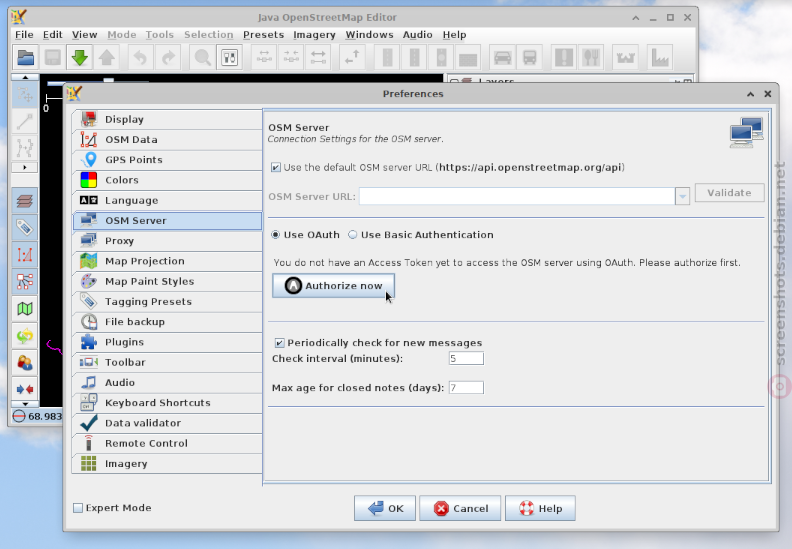
Task: Open Keyboard Shortcuts preferences category
Action: point(167,403)
